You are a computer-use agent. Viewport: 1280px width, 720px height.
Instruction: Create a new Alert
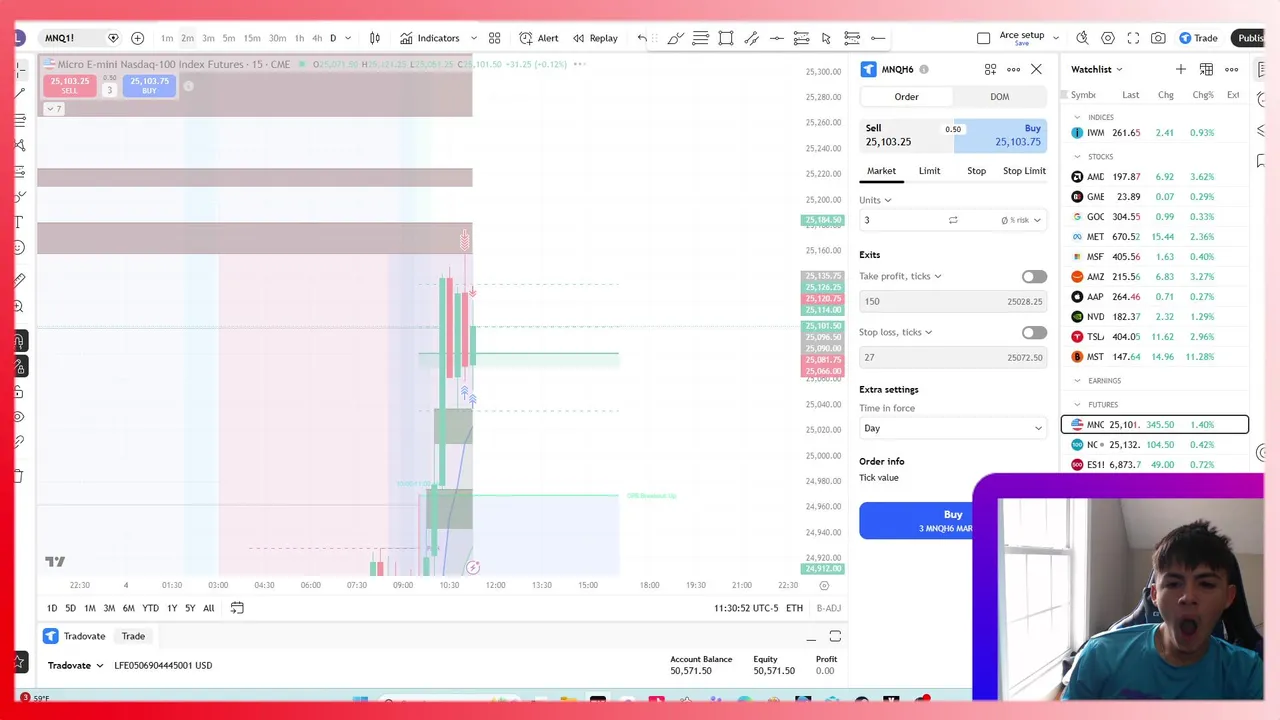pyautogui.click(x=539, y=38)
